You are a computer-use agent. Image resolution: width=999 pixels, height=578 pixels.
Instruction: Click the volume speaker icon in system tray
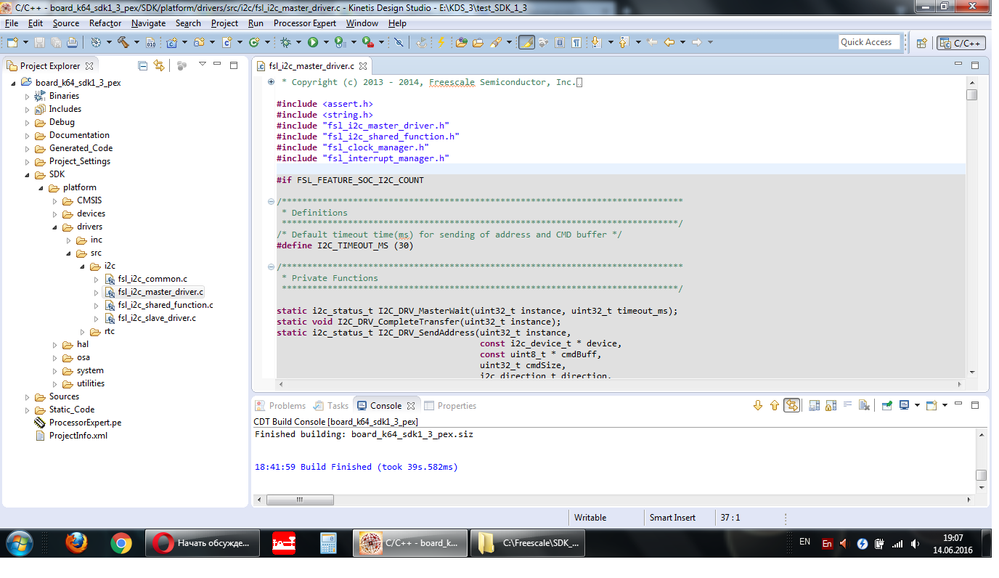point(915,544)
